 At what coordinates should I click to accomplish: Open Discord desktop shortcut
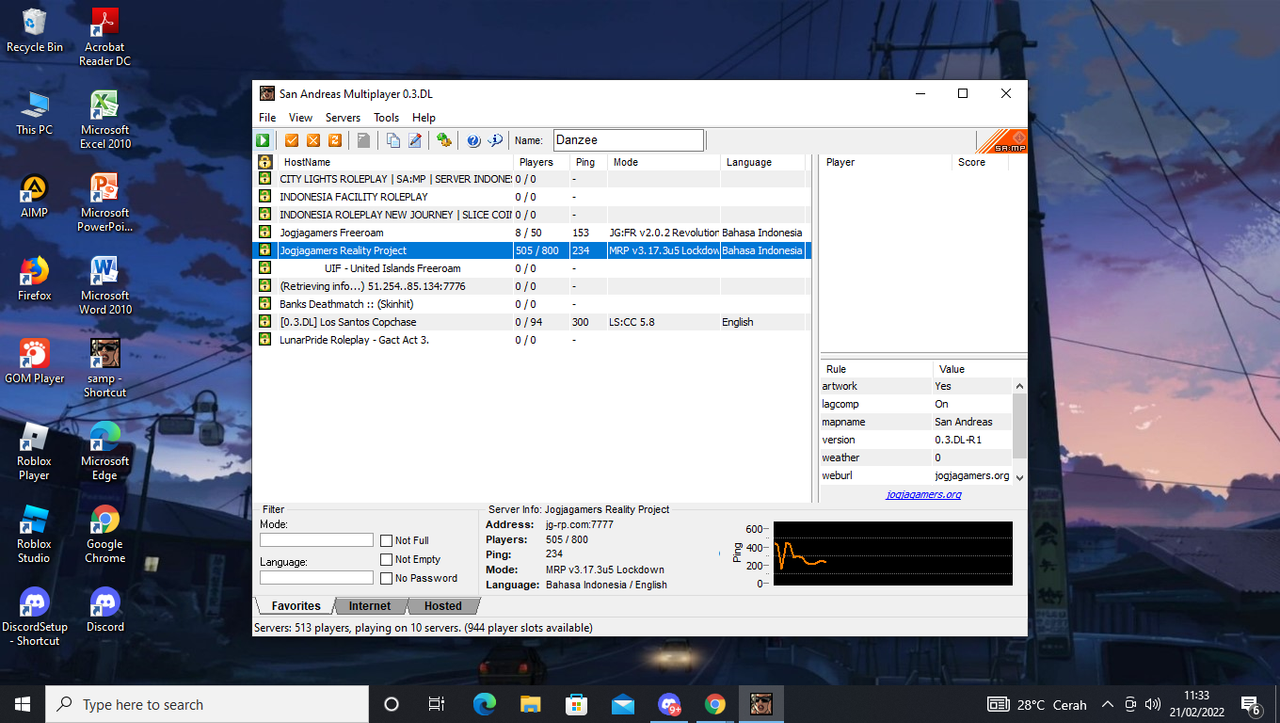coord(105,611)
